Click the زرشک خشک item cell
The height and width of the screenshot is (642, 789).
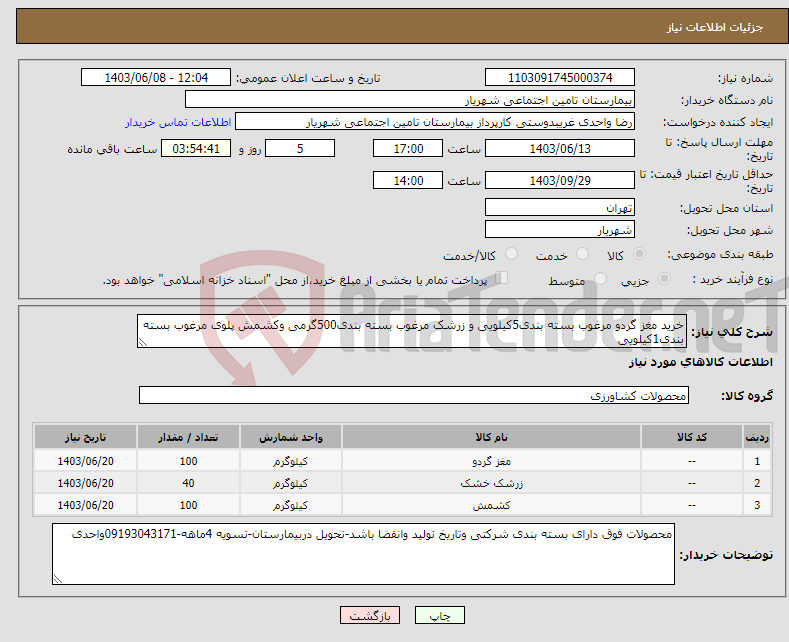tap(491, 483)
